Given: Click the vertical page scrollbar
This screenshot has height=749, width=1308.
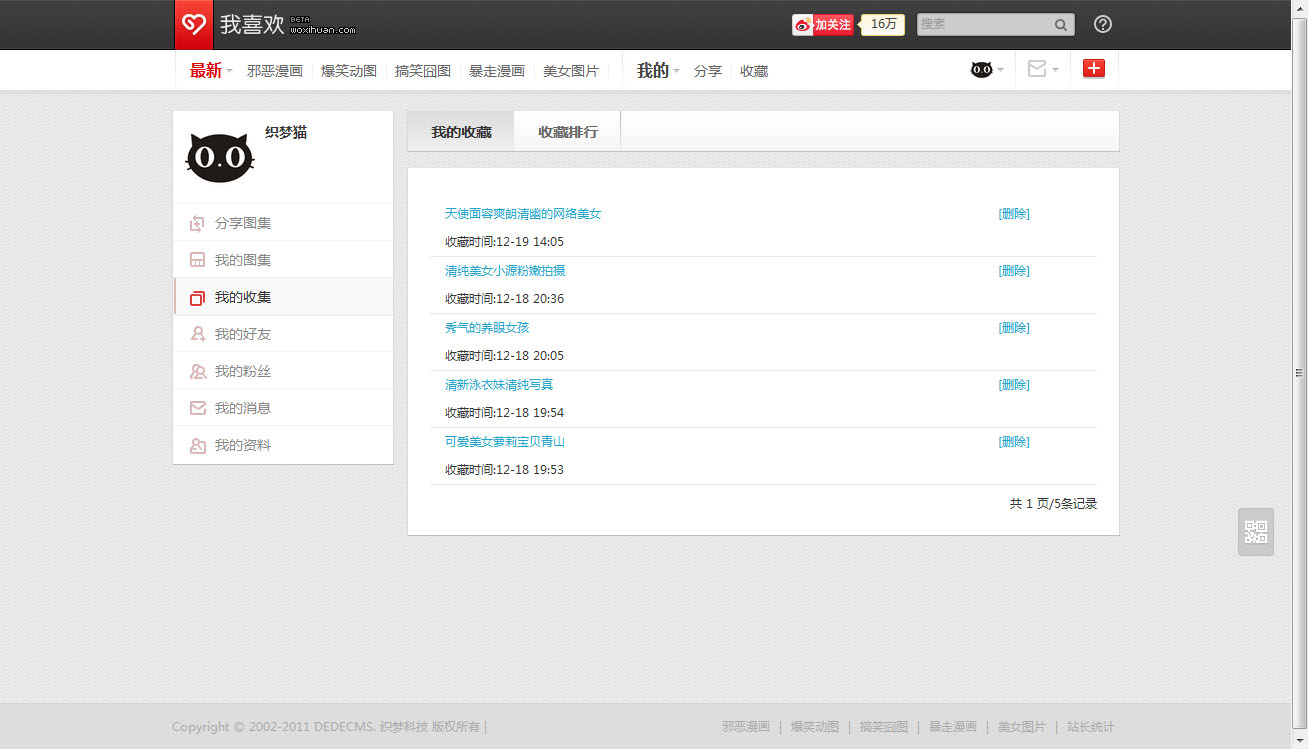Looking at the screenshot, I should (1299, 372).
